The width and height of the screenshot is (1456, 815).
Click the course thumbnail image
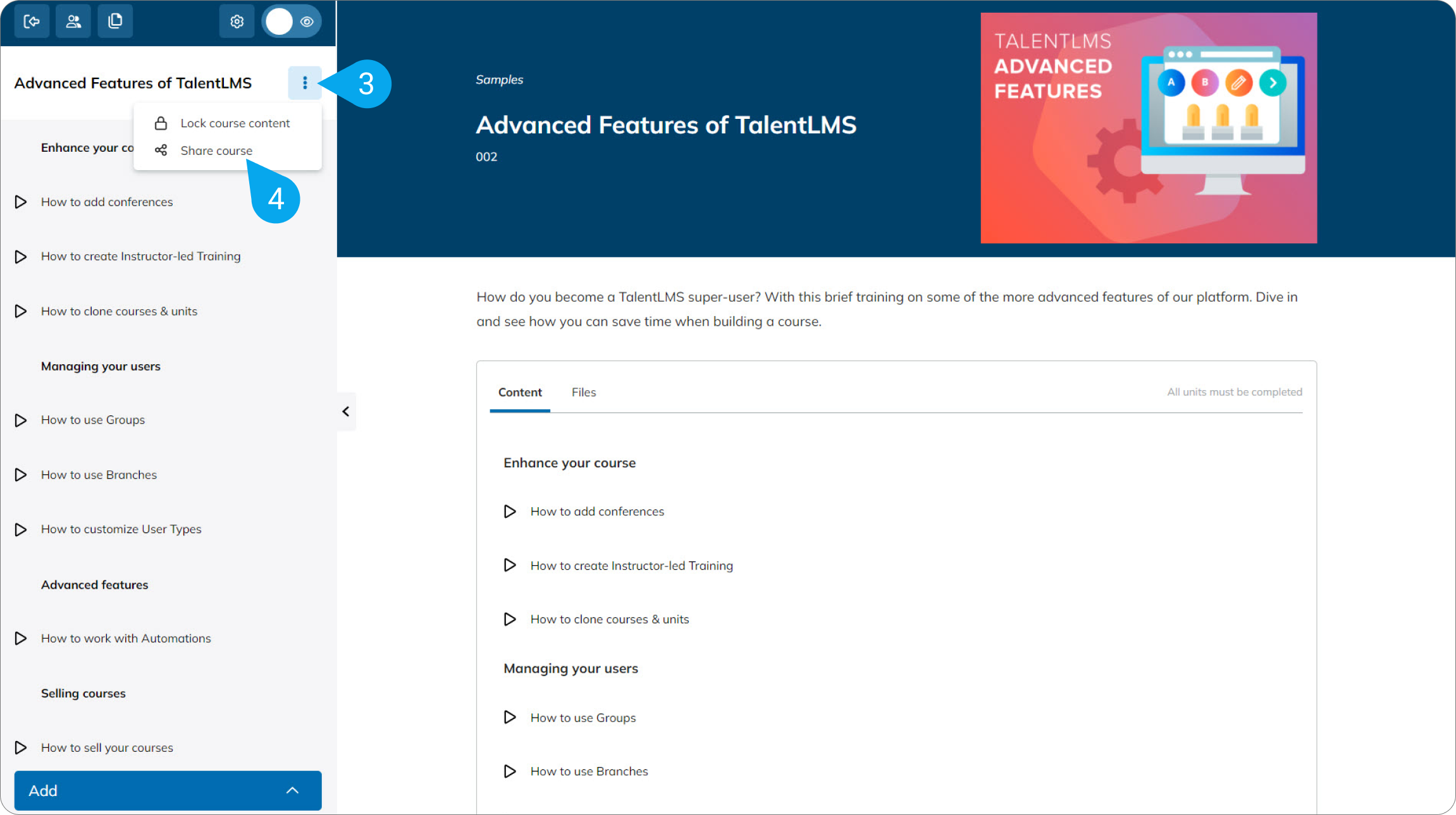1149,128
